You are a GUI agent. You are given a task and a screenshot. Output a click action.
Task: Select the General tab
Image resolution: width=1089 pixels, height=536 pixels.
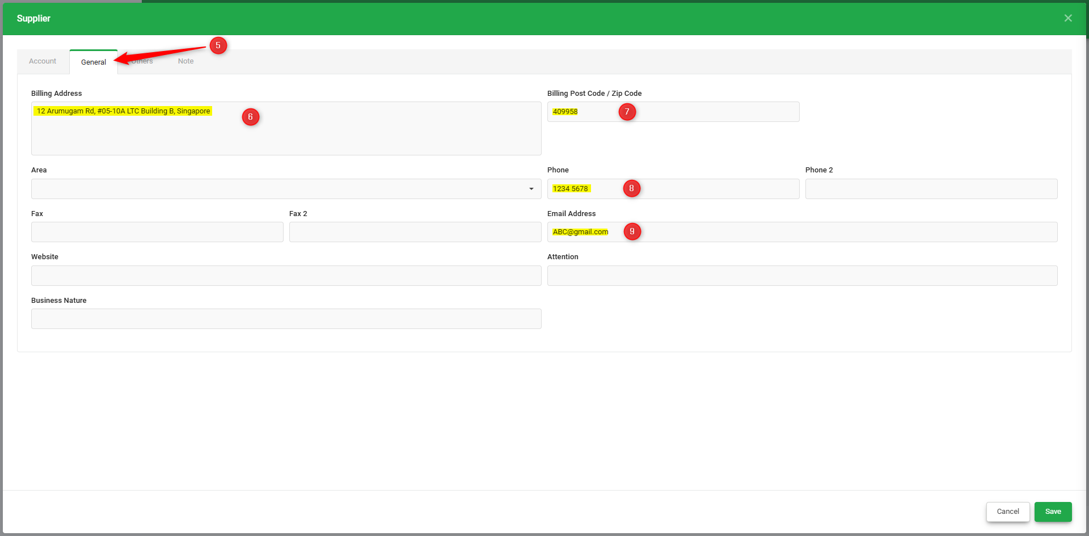[x=94, y=62]
